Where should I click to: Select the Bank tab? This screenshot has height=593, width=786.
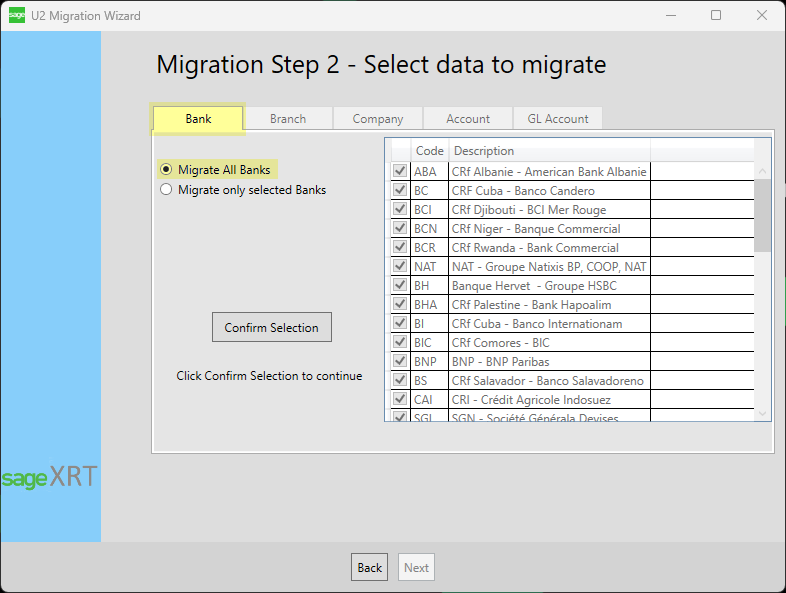click(198, 119)
